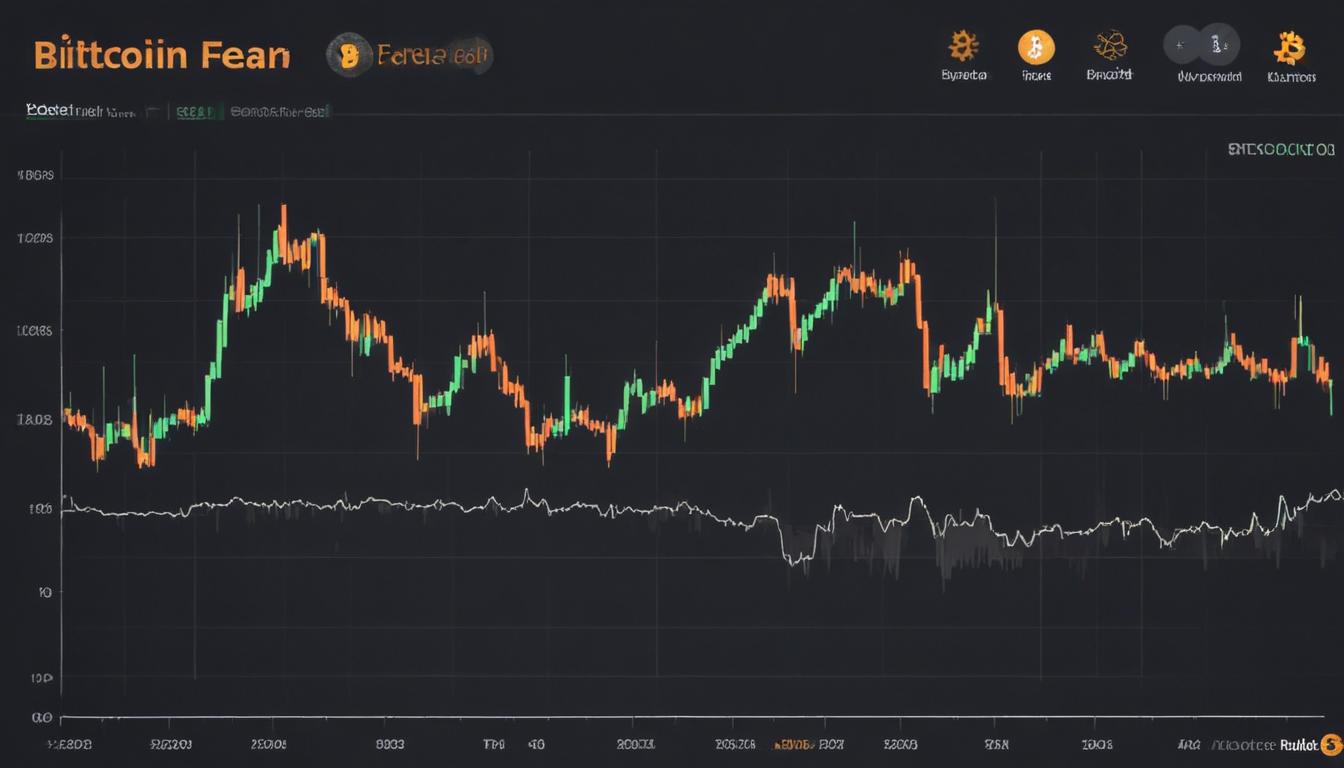Image resolution: width=1344 pixels, height=768 pixels.
Task: Open the gear settings icon labeled Bymata
Action: click(x=963, y=44)
